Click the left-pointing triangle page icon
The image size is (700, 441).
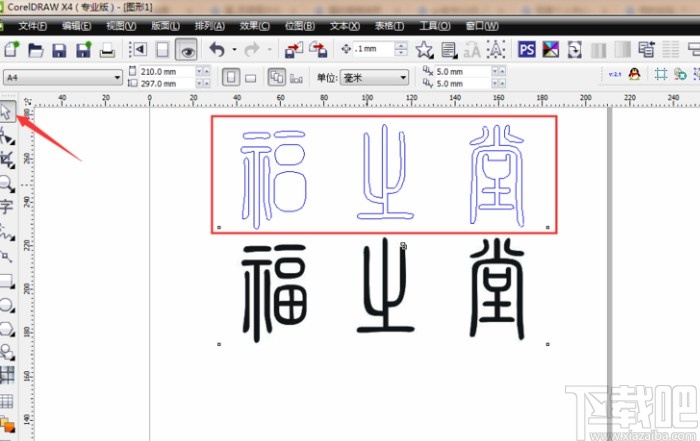[138, 49]
